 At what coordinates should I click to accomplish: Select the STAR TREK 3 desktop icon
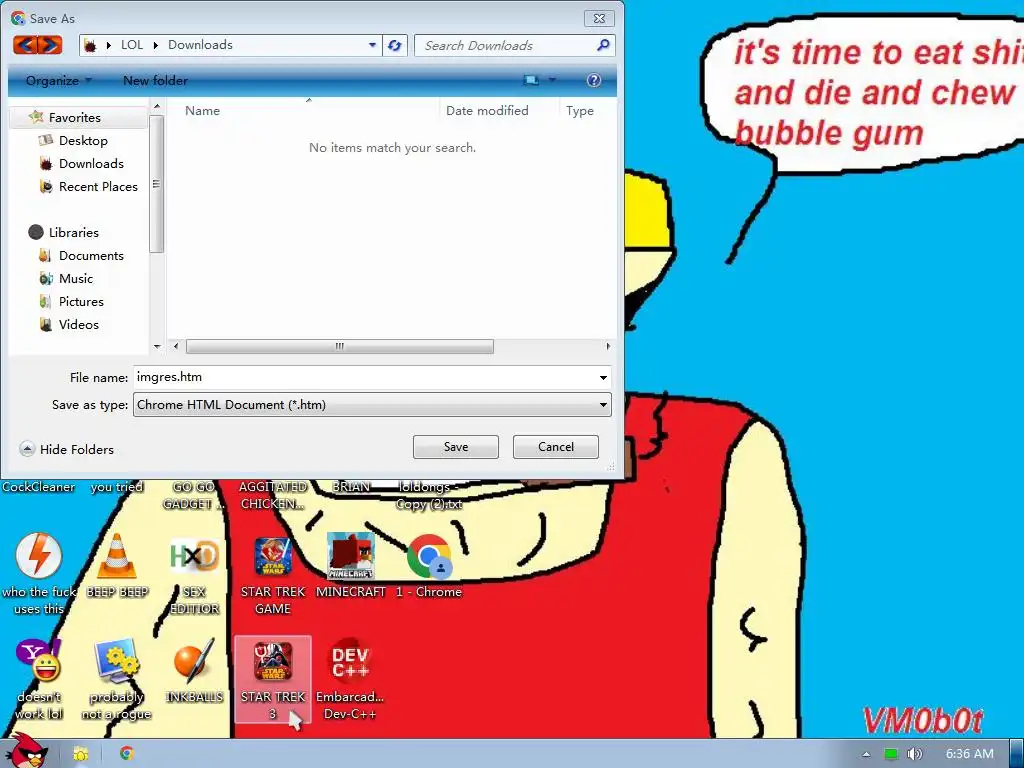[x=272, y=679]
